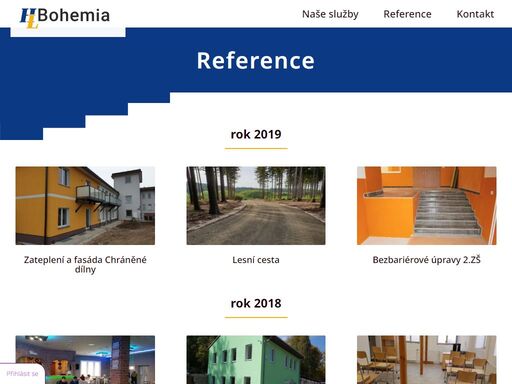Image resolution: width=512 pixels, height=384 pixels.
Task: Open the Lesní cesta forest road photo
Action: pos(256,206)
